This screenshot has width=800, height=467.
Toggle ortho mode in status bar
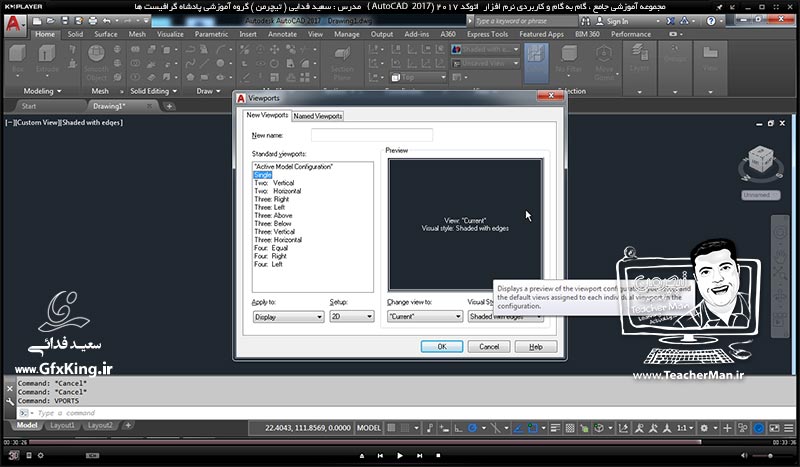pos(458,428)
